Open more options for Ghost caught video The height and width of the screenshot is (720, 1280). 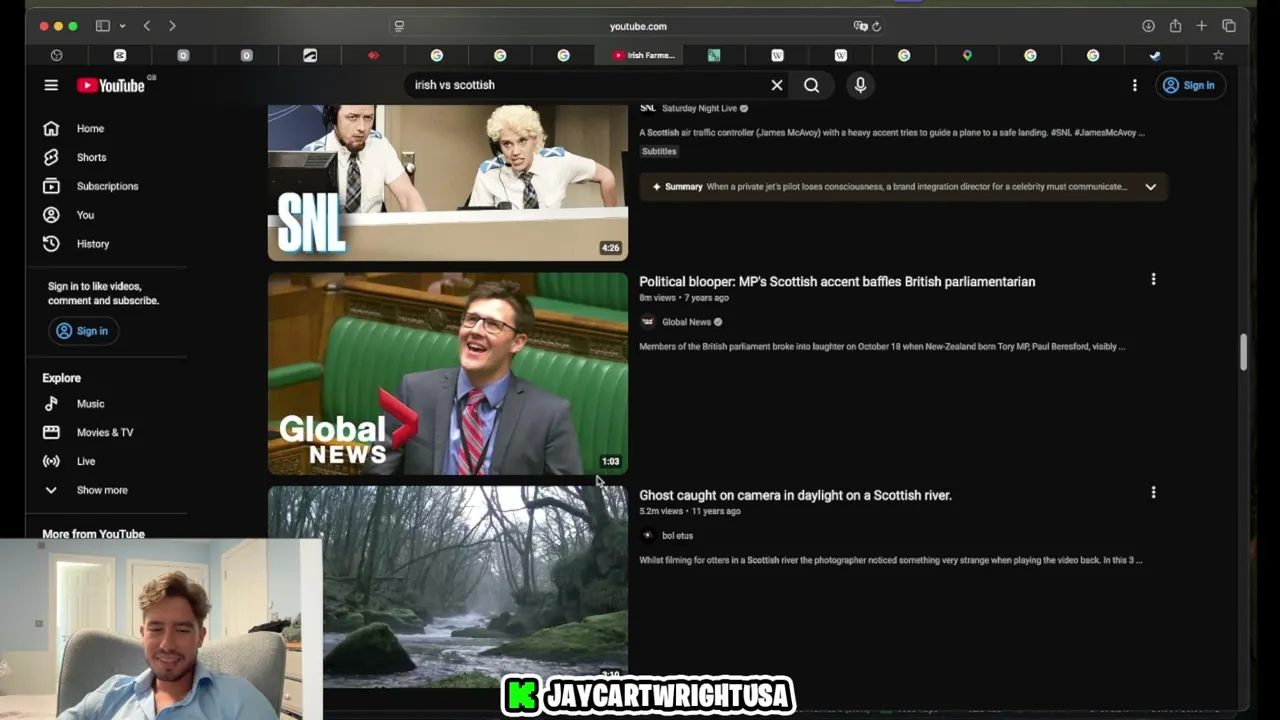(x=1153, y=493)
